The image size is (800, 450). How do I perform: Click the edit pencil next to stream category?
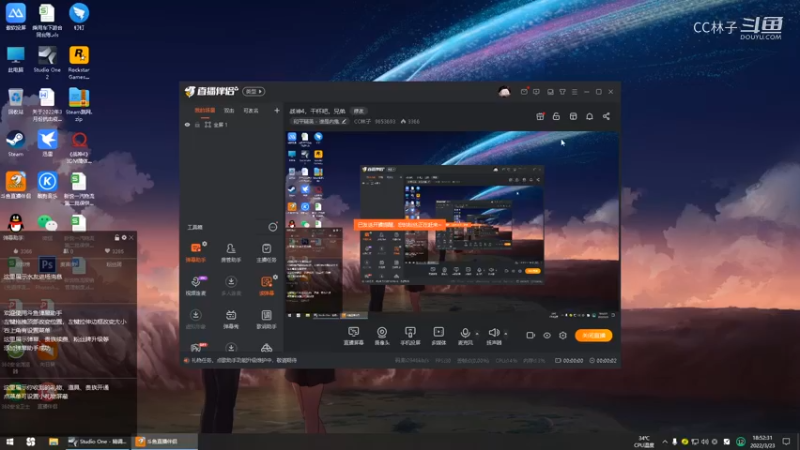344,121
